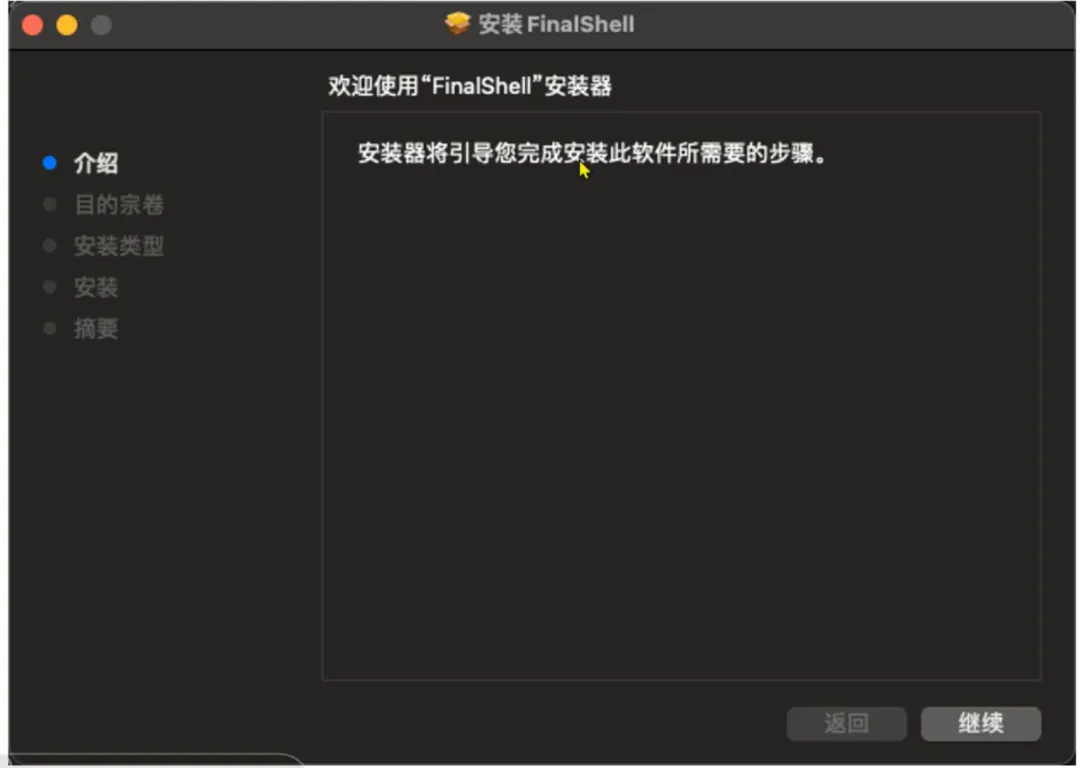Click the 欢迎使用“FinalShell”安装器 heading
1080x768 pixels.
click(x=470, y=86)
